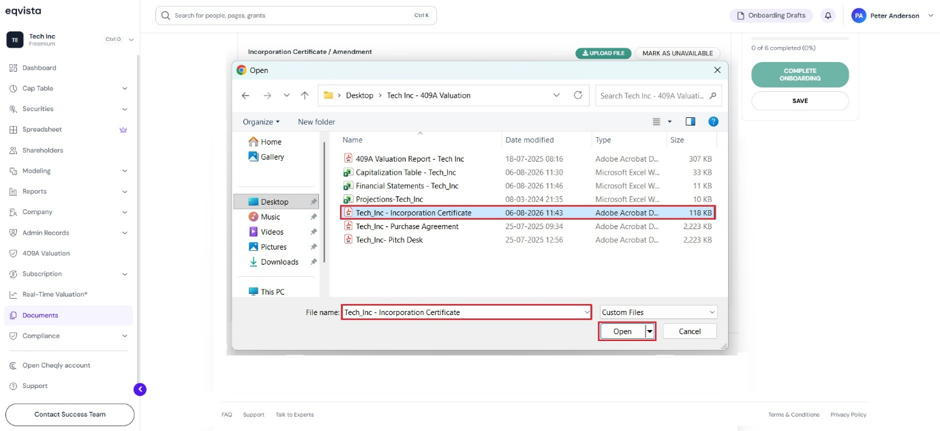Click the Upload File button

pos(603,53)
